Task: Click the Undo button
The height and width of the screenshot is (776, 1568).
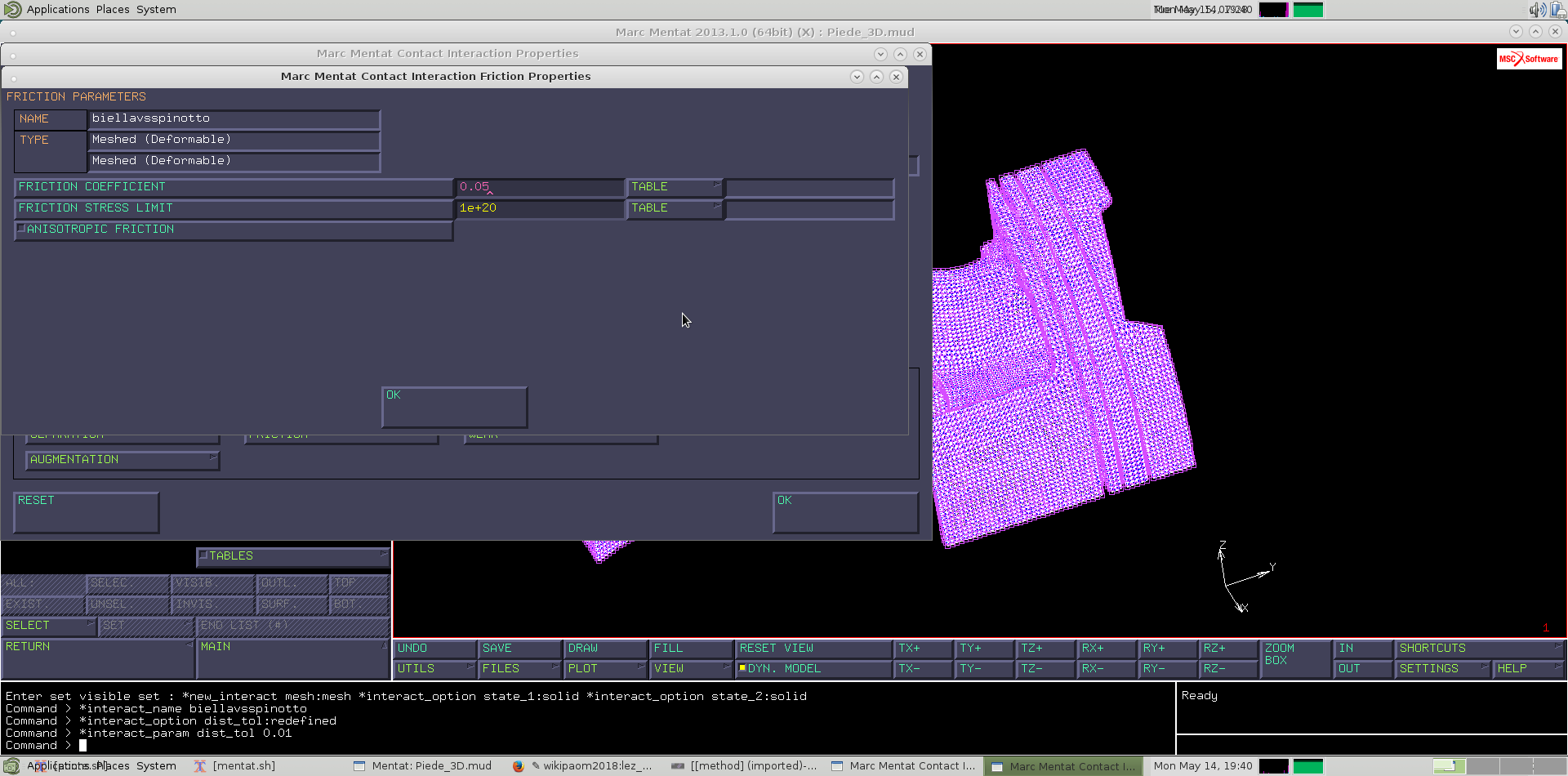Action: pyautogui.click(x=435, y=649)
